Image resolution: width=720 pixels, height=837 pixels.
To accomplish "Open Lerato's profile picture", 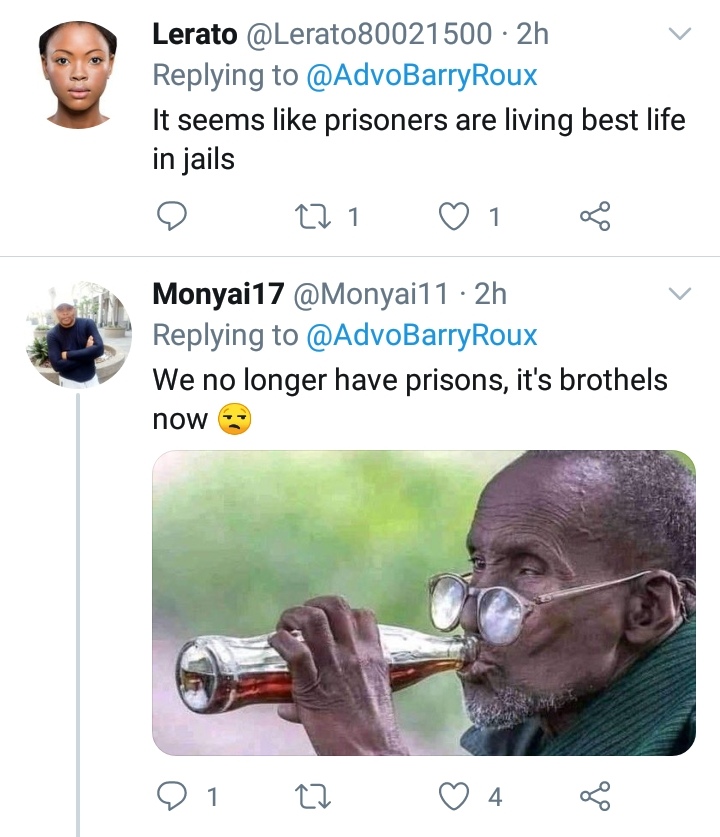I will click(x=78, y=76).
